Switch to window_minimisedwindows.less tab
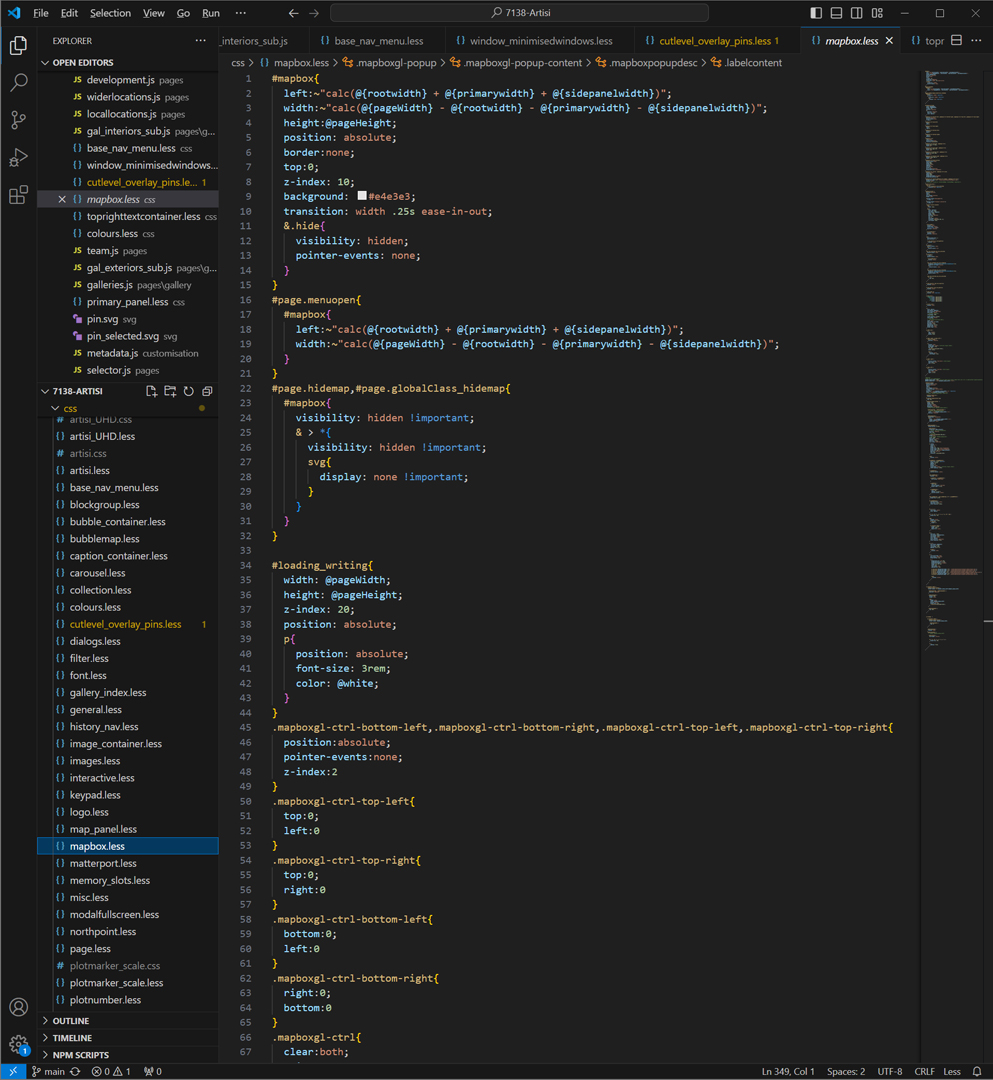993x1080 pixels. pos(541,41)
